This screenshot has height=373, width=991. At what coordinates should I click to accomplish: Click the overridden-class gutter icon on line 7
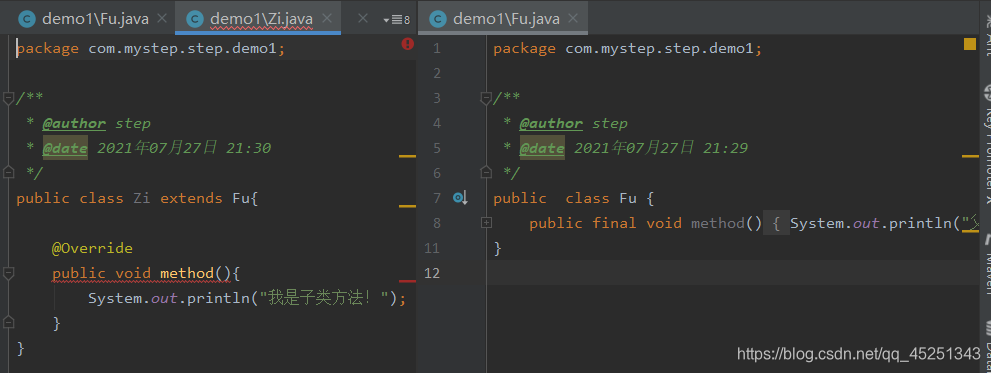coord(460,198)
